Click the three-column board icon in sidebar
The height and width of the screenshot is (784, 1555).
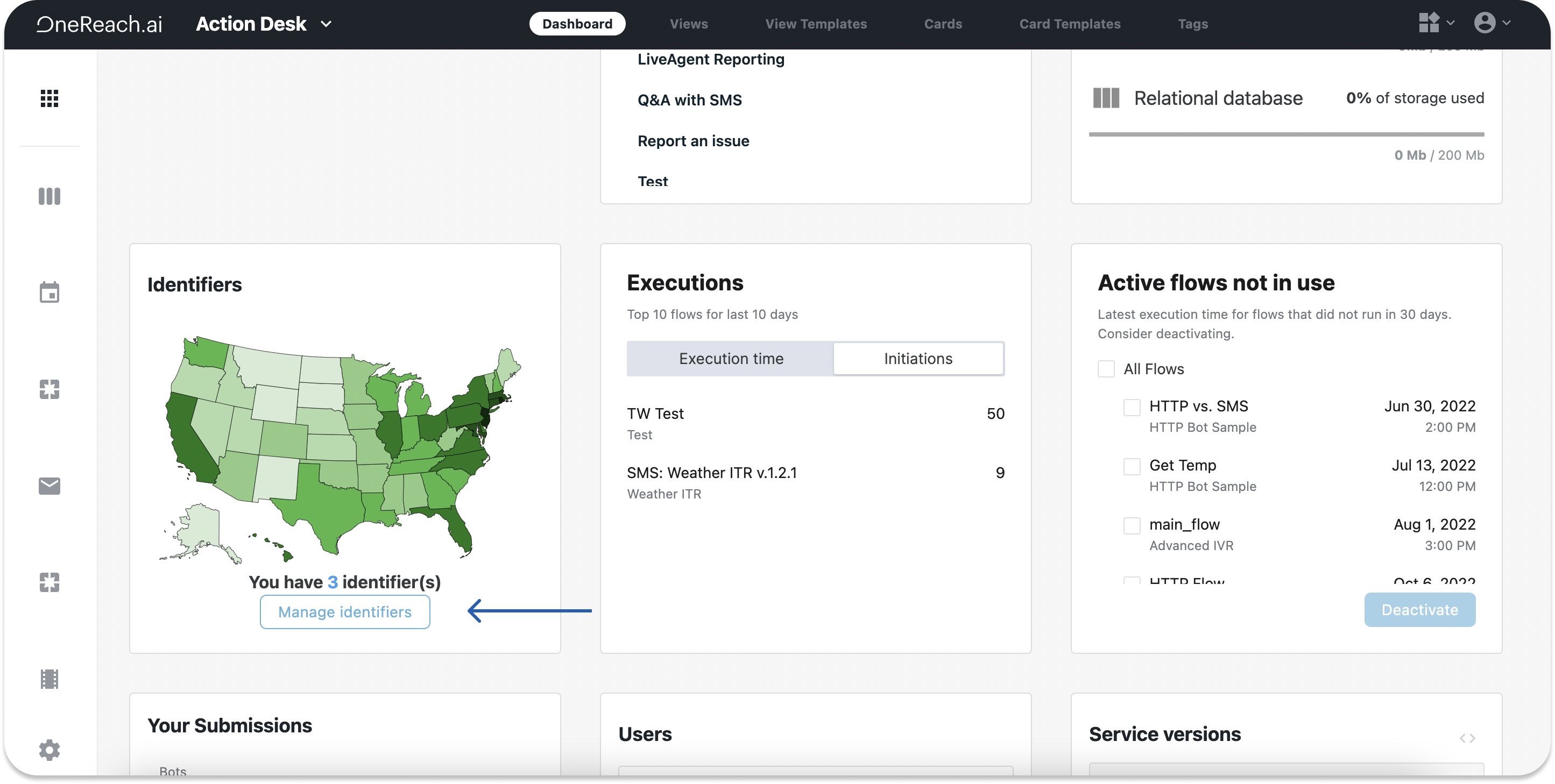point(50,196)
